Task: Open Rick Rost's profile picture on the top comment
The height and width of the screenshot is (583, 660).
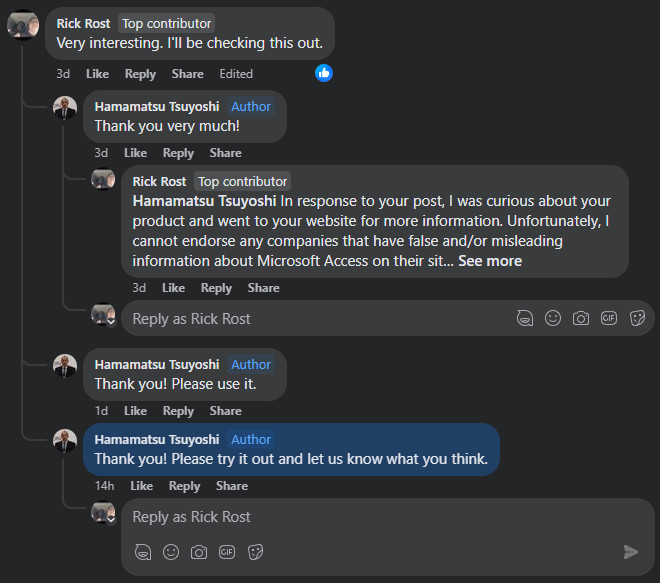Action: tap(23, 25)
